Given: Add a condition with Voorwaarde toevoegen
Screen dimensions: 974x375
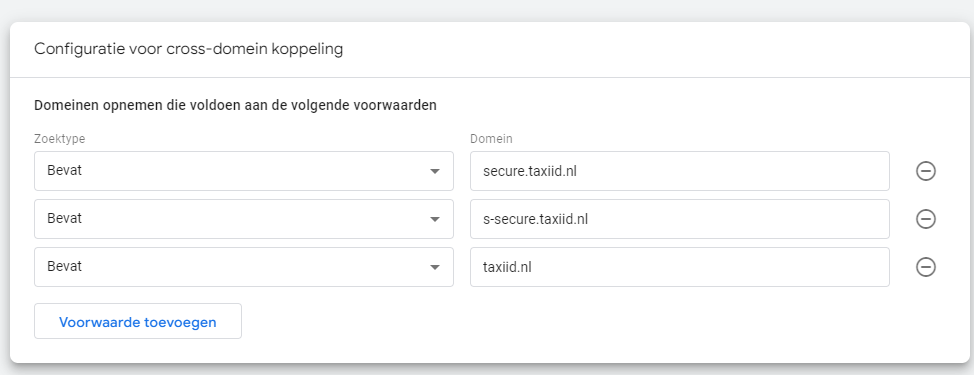Looking at the screenshot, I should click(x=138, y=322).
